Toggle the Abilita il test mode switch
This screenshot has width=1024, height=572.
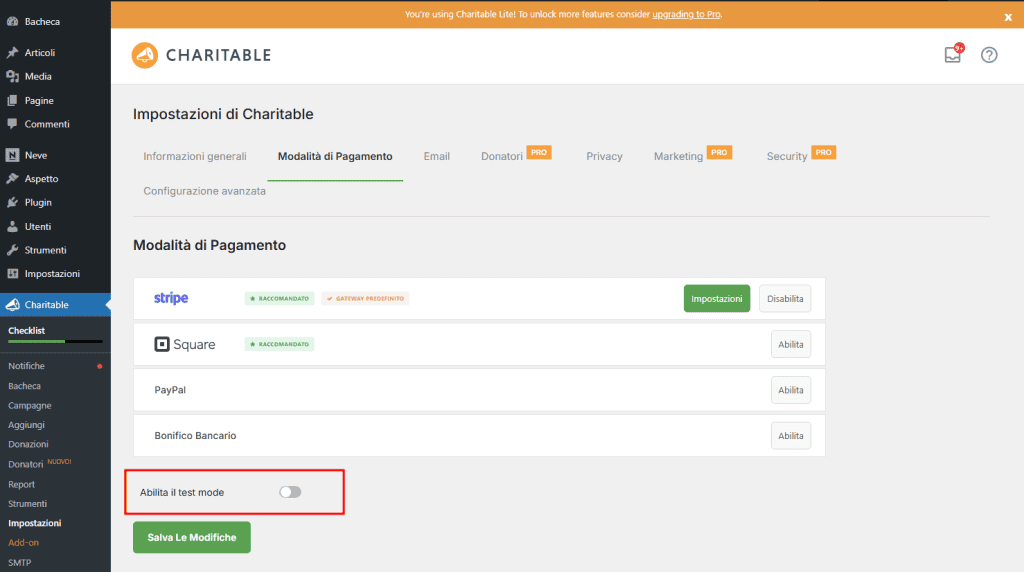click(290, 492)
